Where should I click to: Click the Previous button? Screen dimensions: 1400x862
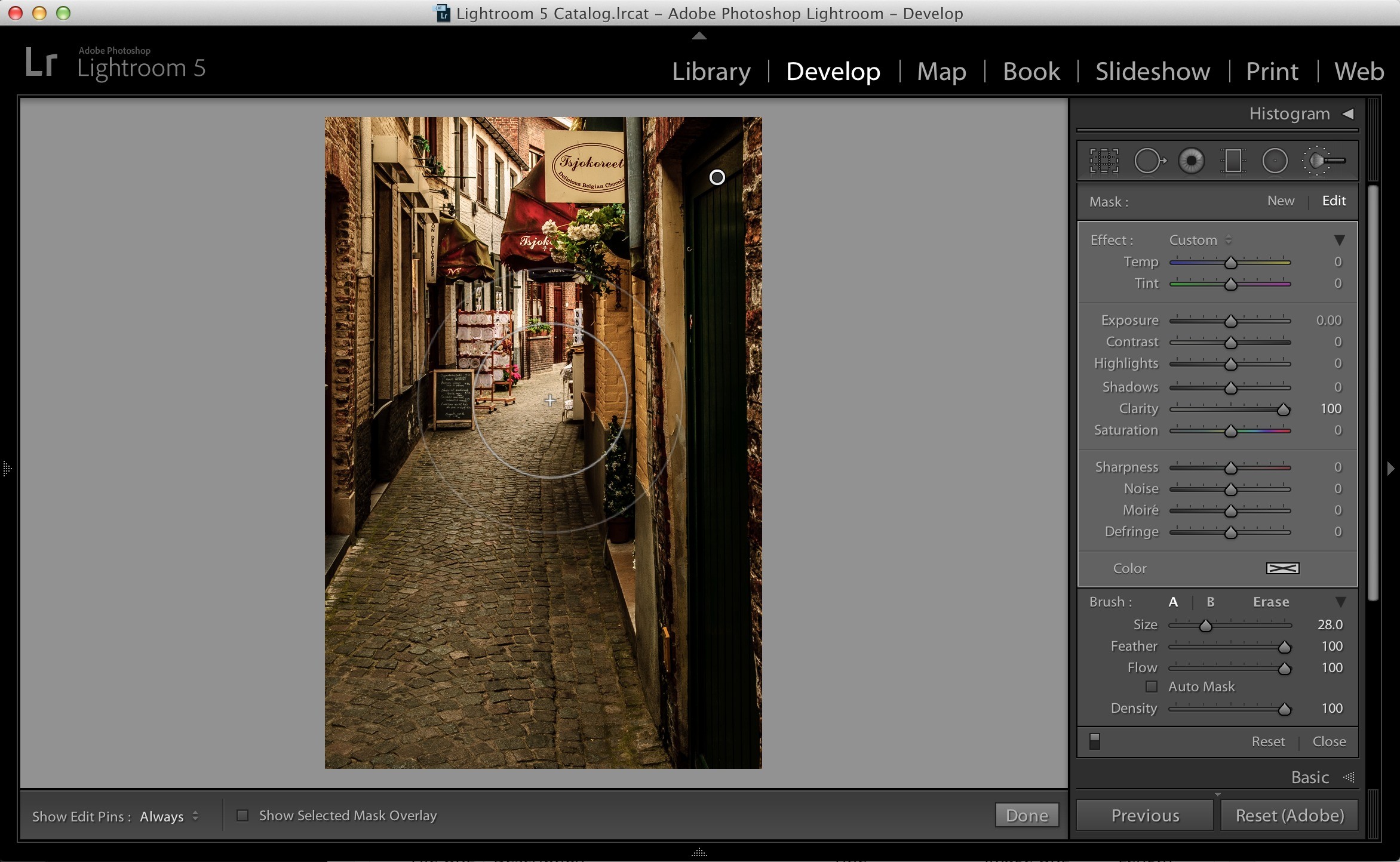point(1145,815)
